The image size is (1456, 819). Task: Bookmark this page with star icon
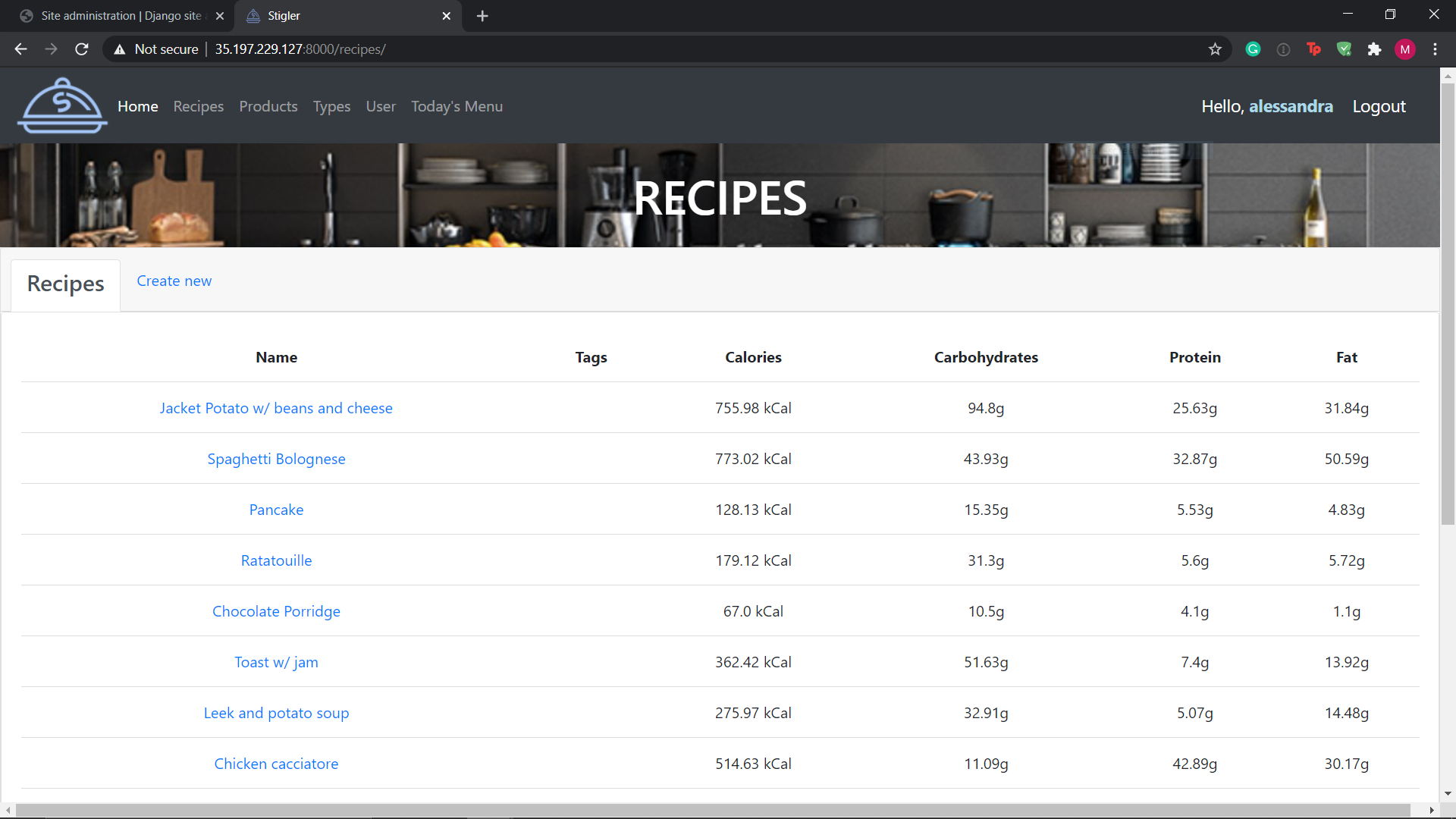tap(1215, 49)
